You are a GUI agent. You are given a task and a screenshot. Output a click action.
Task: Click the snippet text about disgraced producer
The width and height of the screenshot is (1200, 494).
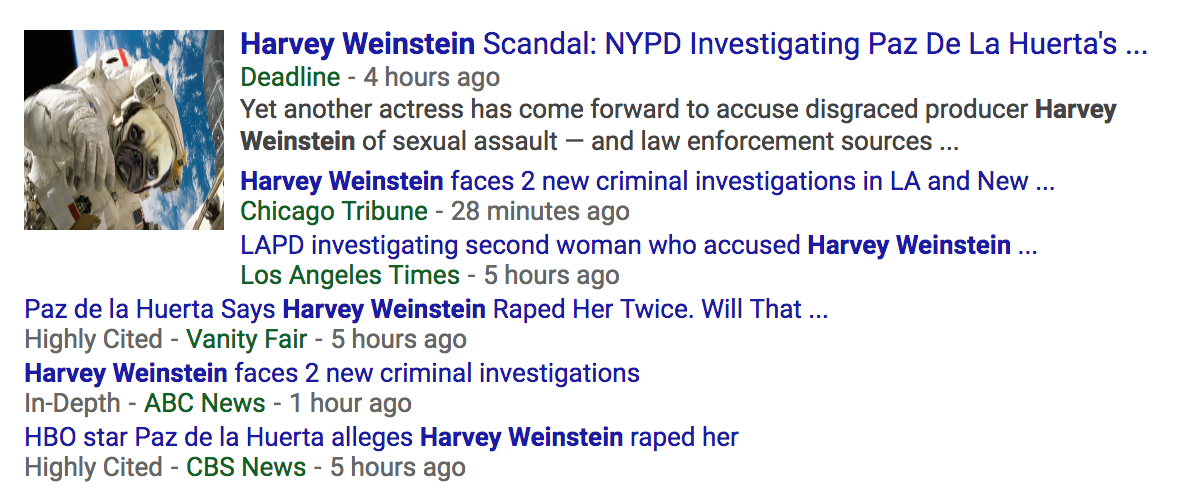(x=679, y=125)
